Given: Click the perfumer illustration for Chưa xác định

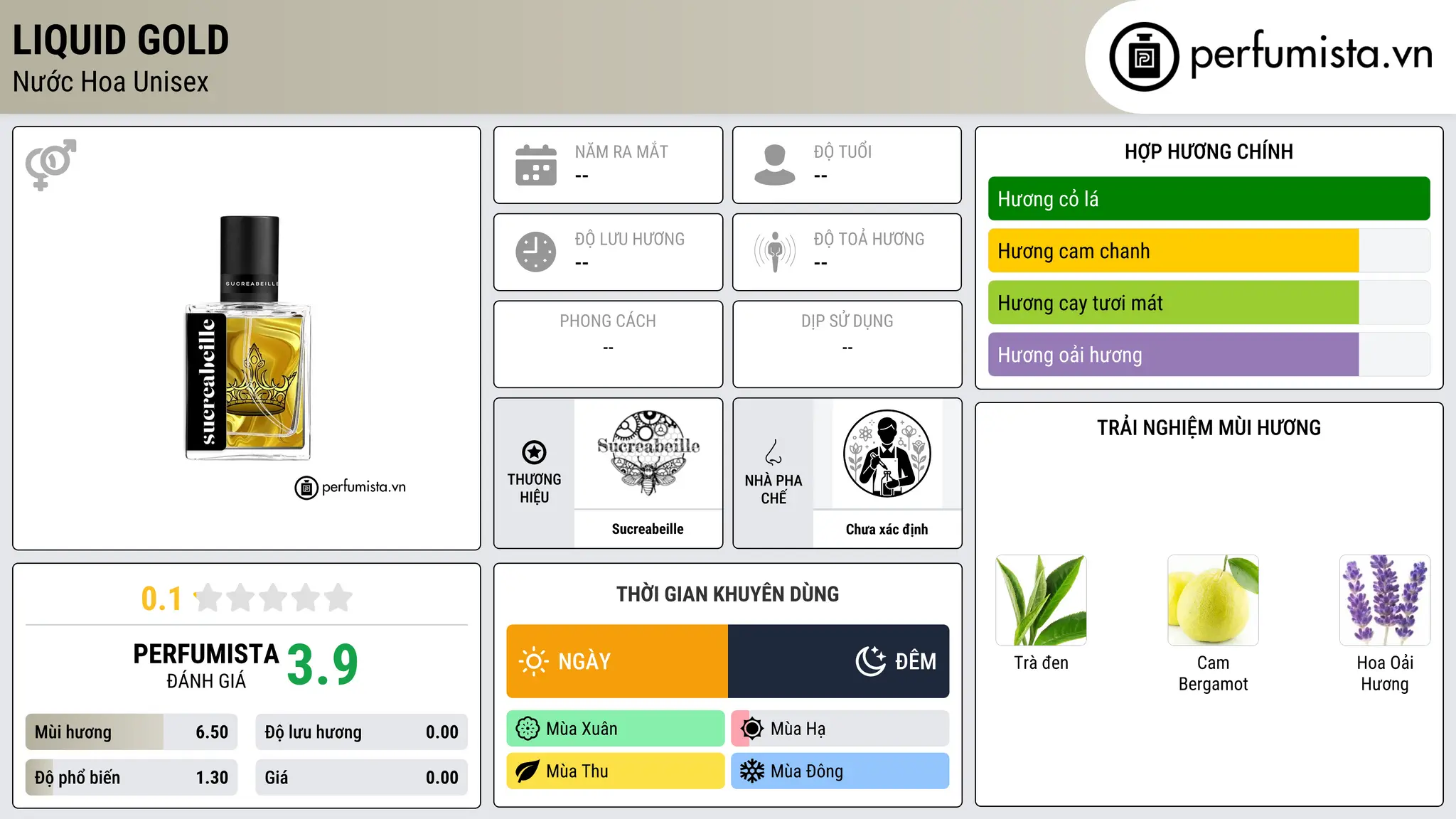Looking at the screenshot, I should [887, 454].
